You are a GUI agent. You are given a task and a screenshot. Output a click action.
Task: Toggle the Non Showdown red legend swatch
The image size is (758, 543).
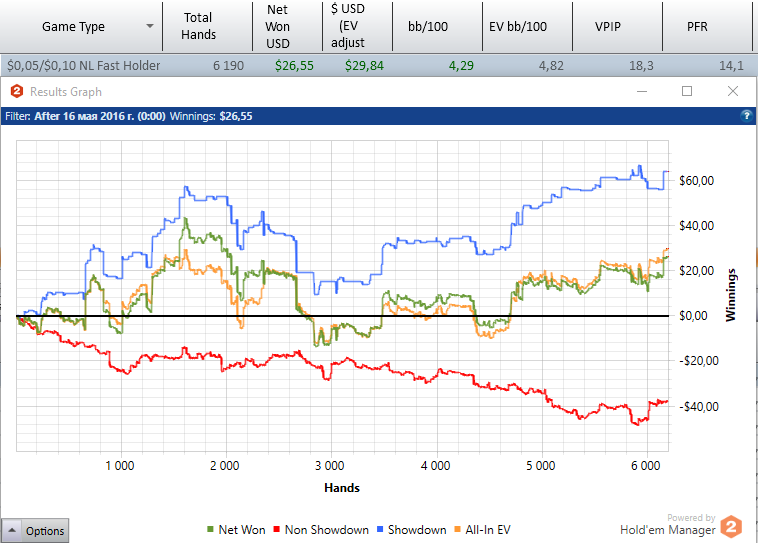[277, 529]
